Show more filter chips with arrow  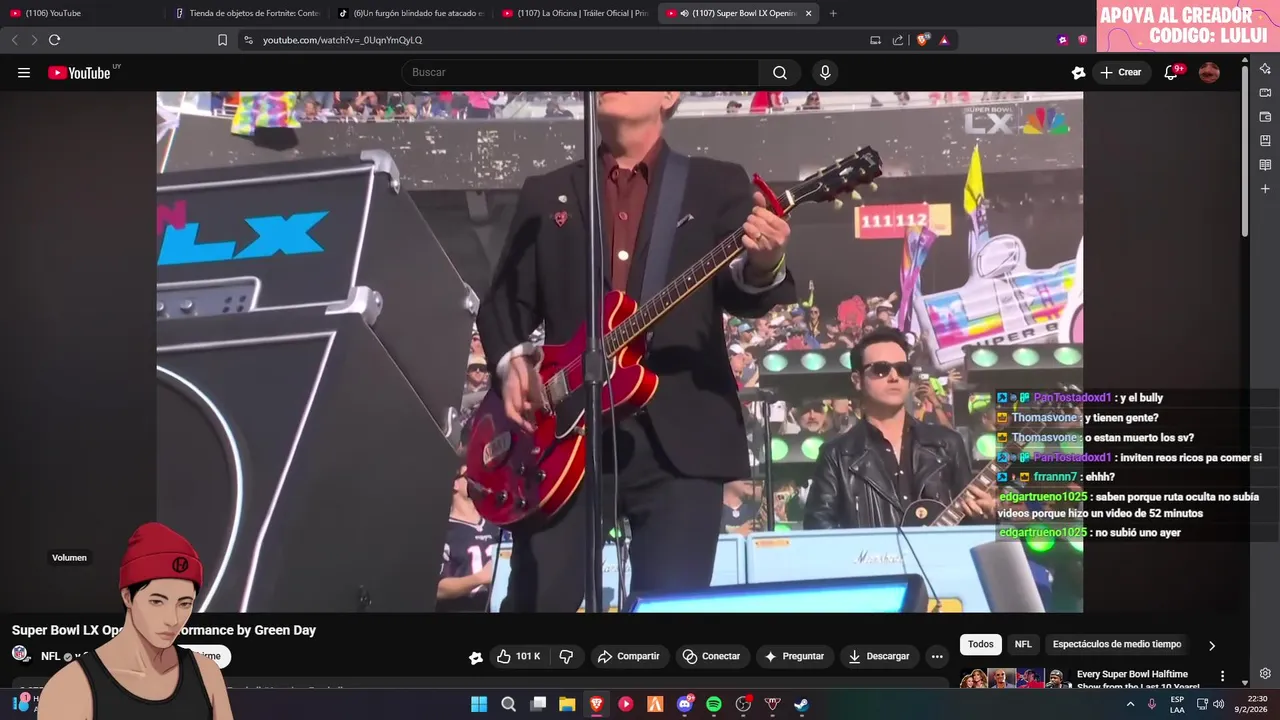tap(1212, 645)
